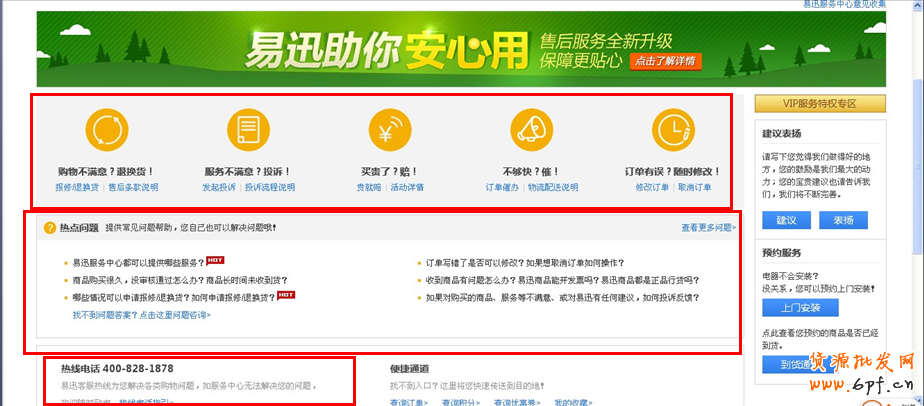Open the 活动详情 link
Screen dimensions: 924x406
tap(407, 187)
